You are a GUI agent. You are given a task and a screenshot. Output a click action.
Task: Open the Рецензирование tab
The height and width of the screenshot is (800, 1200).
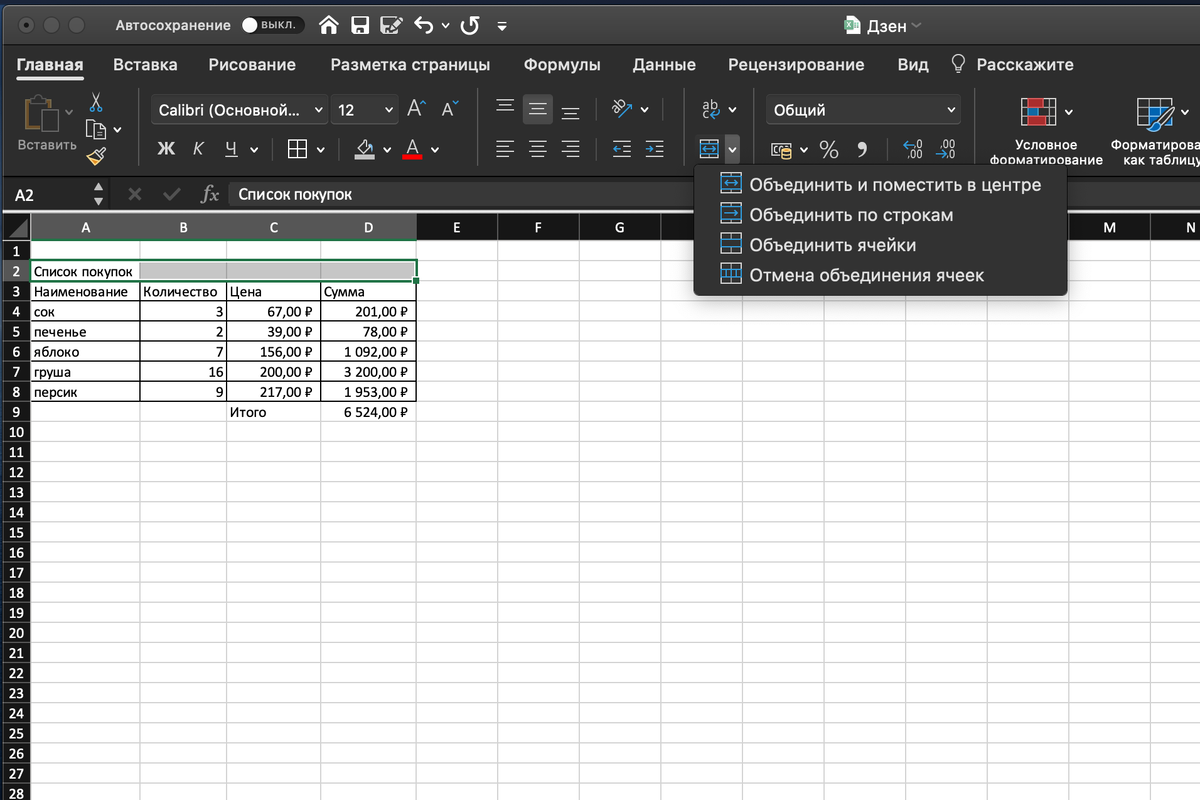coord(796,64)
